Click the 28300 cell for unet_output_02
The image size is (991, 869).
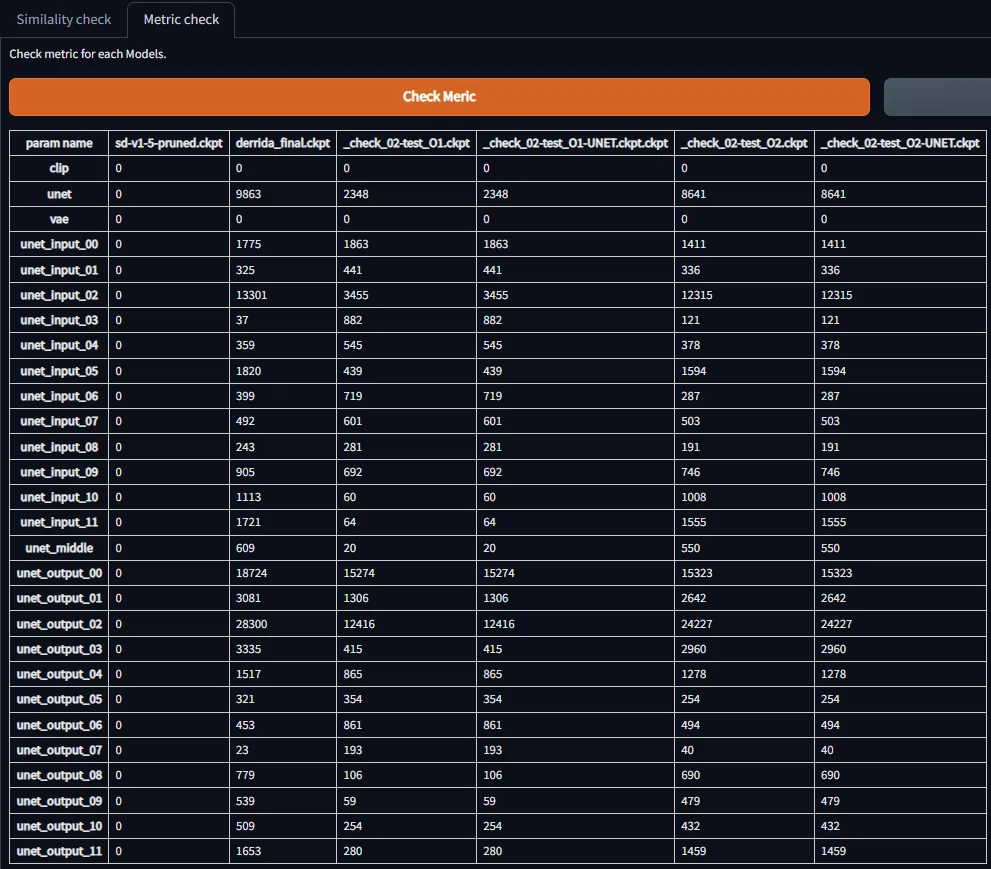(283, 624)
